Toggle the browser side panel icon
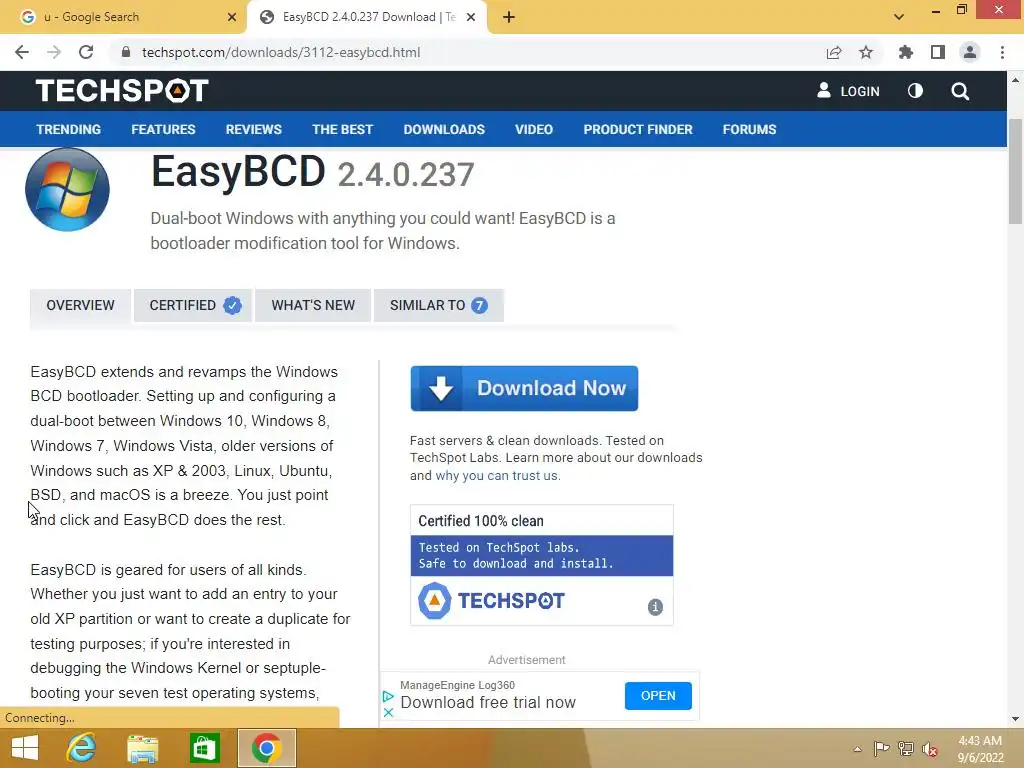1024x768 pixels. (x=938, y=52)
